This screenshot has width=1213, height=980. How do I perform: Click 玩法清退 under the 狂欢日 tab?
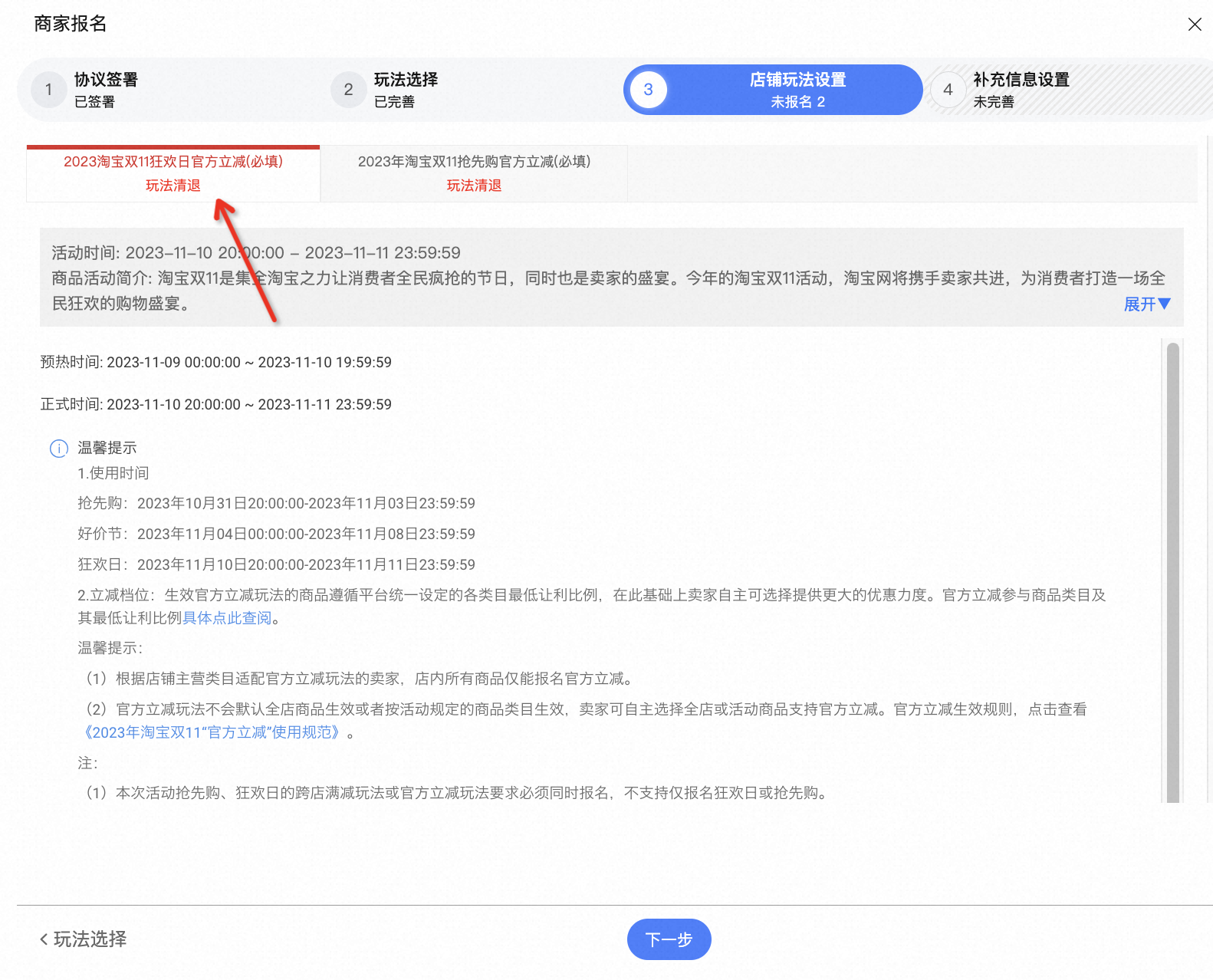173,186
